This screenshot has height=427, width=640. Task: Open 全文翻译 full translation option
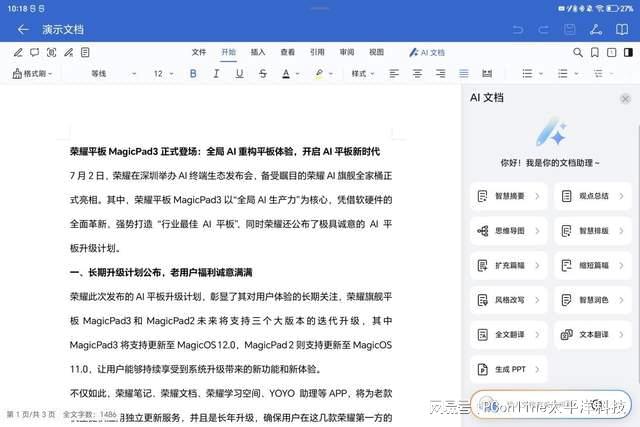click(x=509, y=335)
